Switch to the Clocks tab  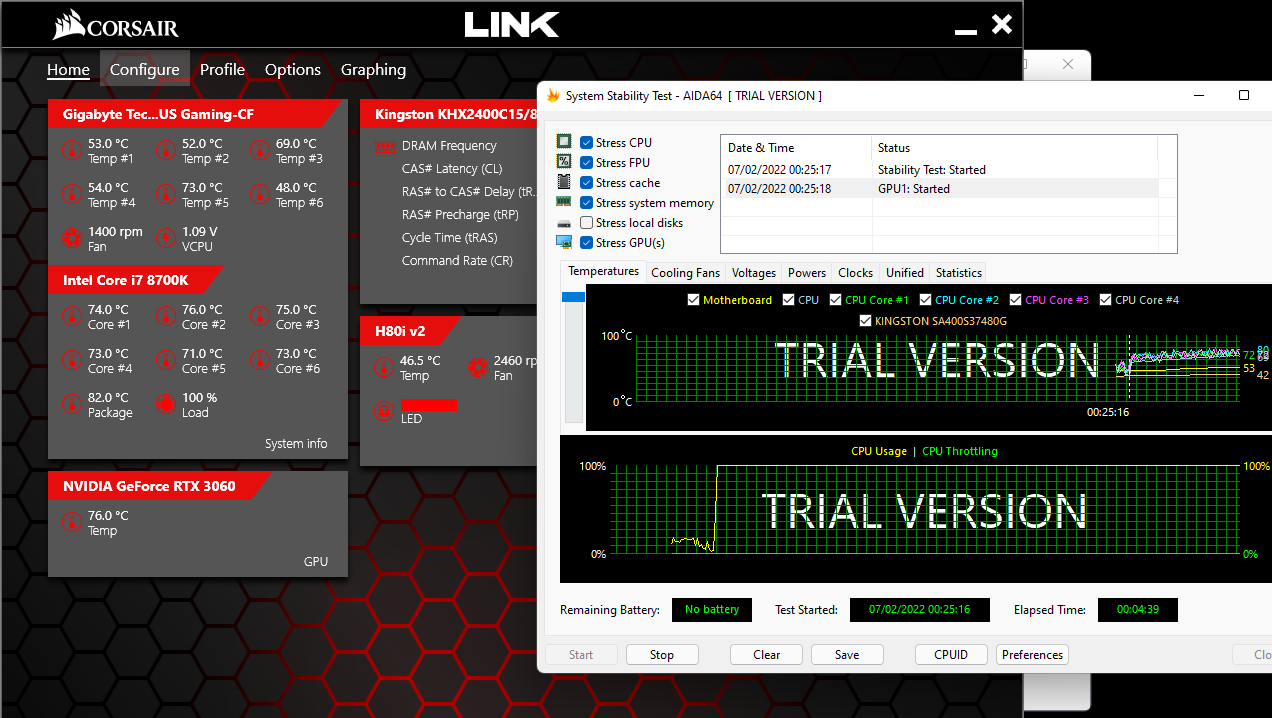(855, 272)
